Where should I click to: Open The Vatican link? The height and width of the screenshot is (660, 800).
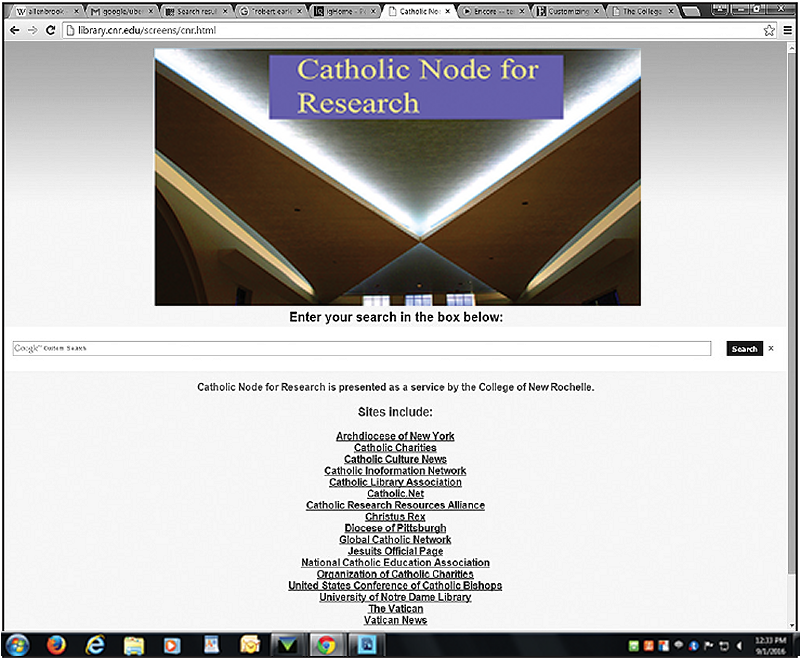395,608
